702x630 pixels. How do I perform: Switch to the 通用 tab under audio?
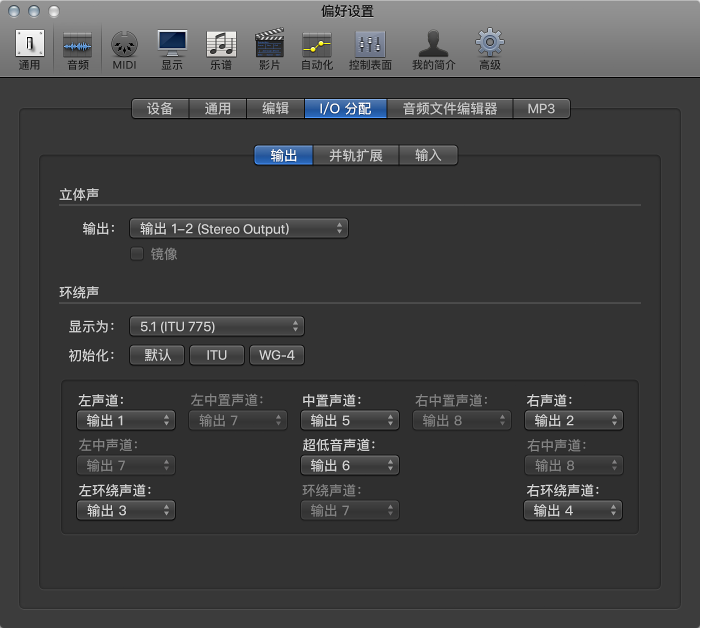[x=218, y=109]
